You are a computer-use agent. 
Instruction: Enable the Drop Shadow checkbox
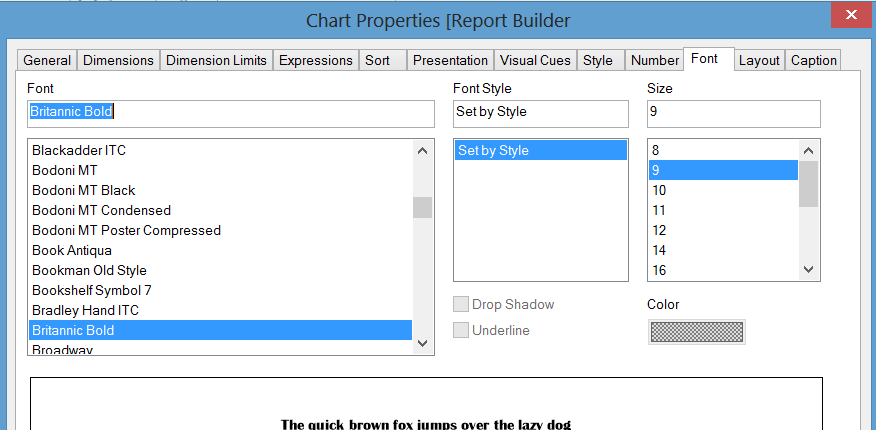click(461, 304)
